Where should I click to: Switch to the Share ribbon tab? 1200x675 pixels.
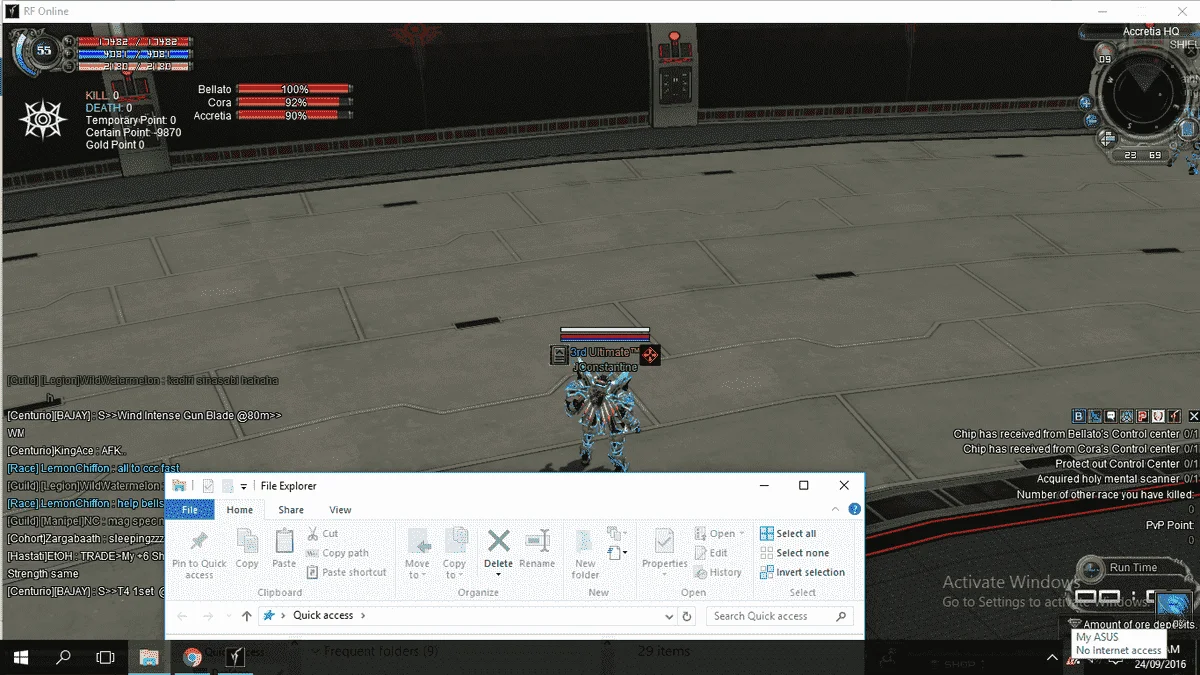[291, 510]
